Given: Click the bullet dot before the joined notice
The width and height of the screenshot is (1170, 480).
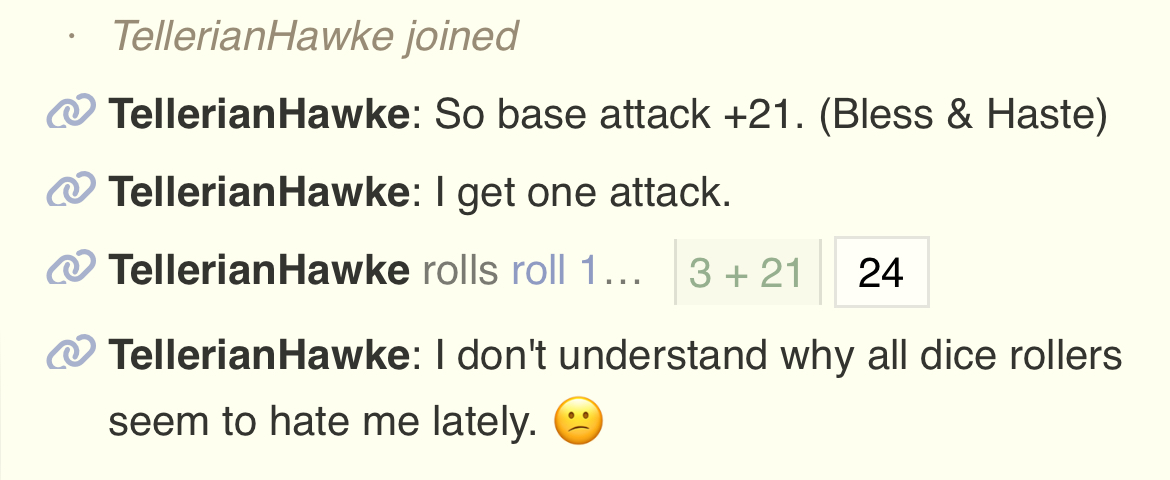Looking at the screenshot, I should (x=71, y=37).
